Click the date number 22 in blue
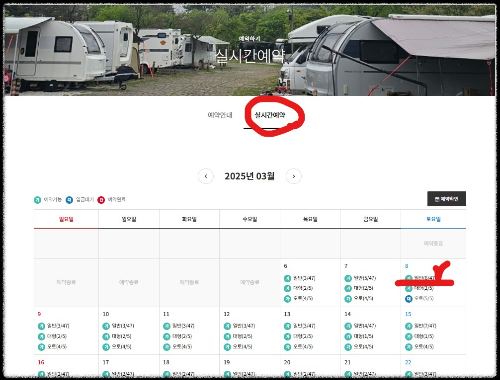500x380 pixels. point(408,362)
